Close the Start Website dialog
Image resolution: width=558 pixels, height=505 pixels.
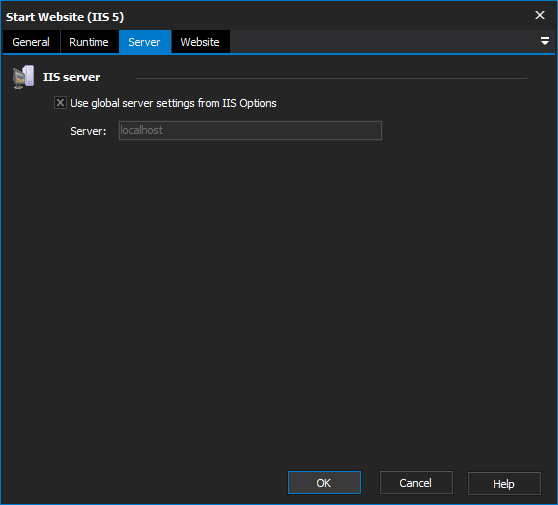[x=539, y=15]
